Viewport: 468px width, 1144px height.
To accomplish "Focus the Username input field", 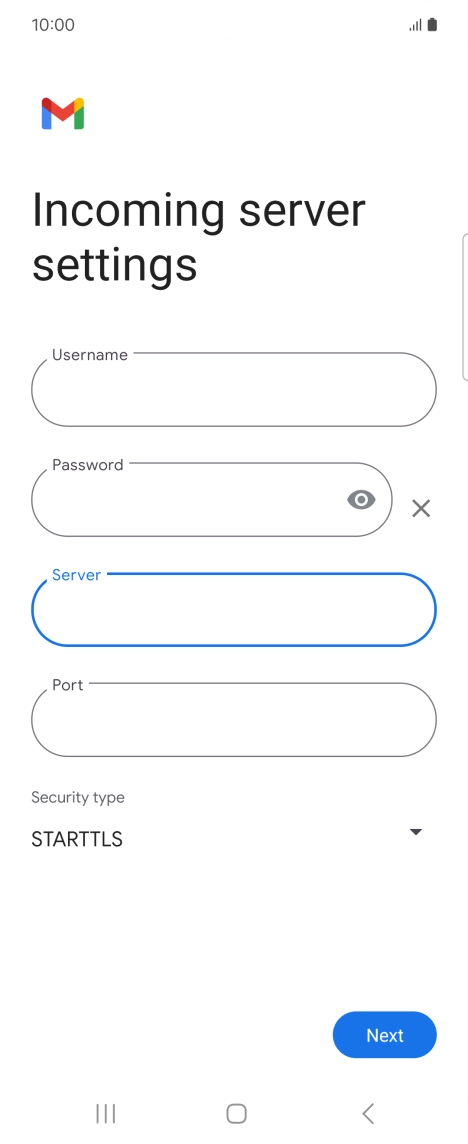I will coord(234,390).
